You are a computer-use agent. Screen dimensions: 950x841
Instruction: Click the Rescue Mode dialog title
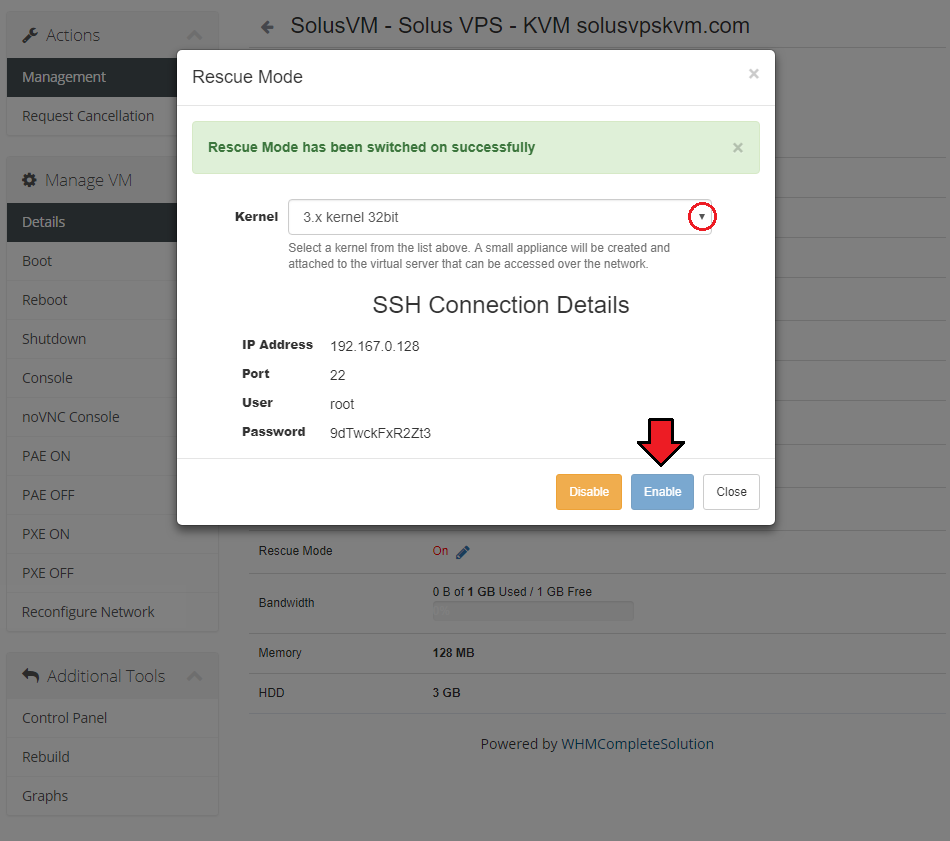[x=247, y=77]
